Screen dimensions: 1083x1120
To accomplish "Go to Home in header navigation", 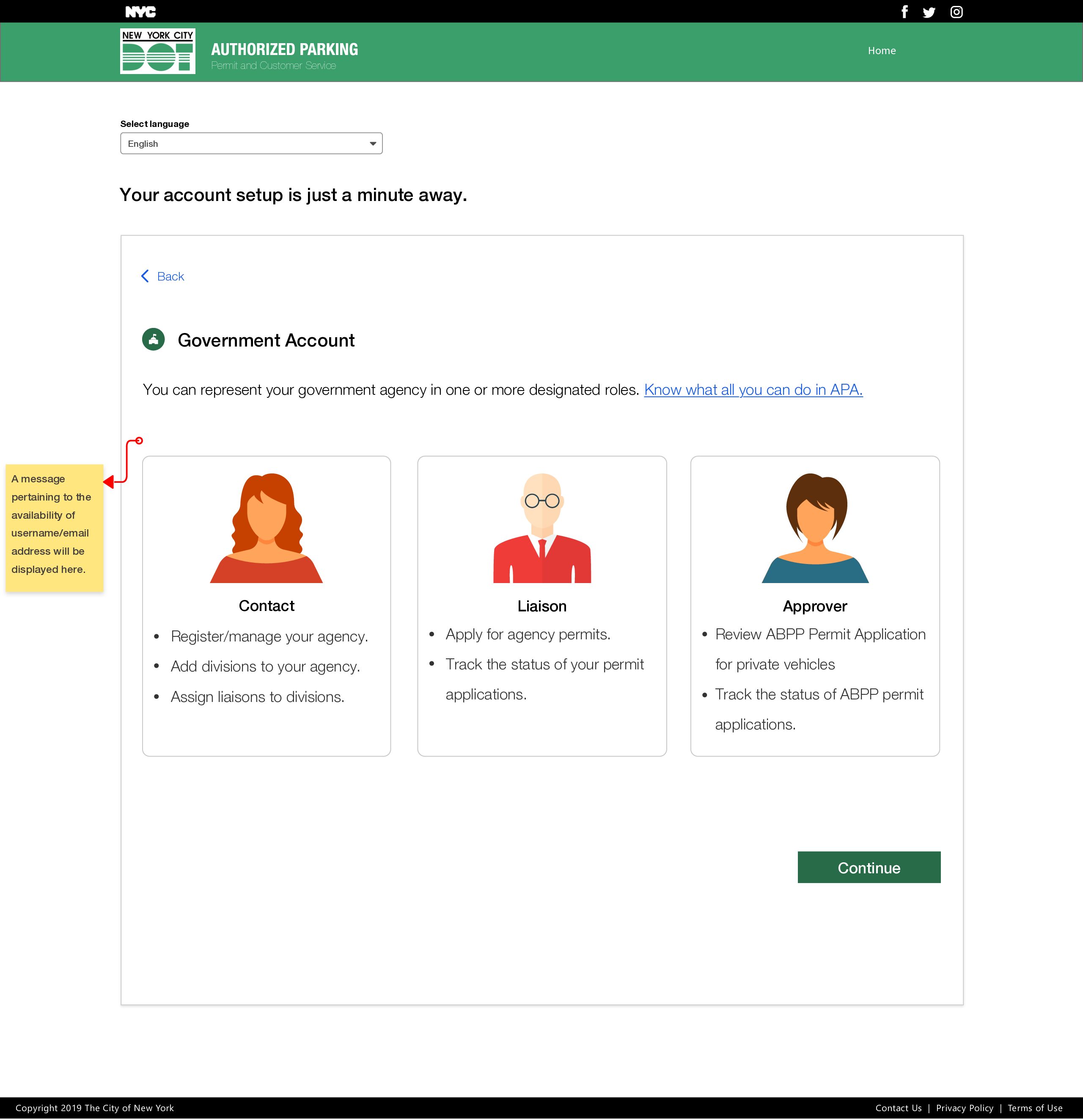I will pyautogui.click(x=881, y=51).
